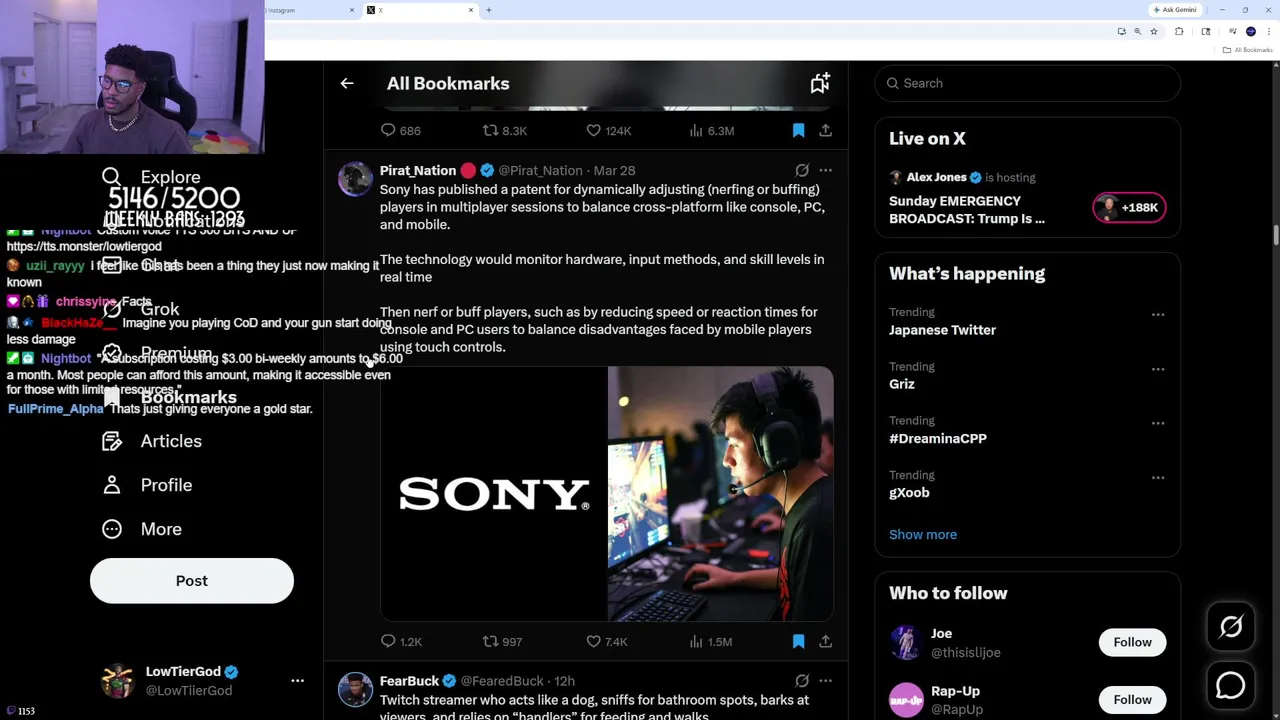The image size is (1280, 720).
Task: Open the Japanese Twitter trending topic
Action: point(942,330)
